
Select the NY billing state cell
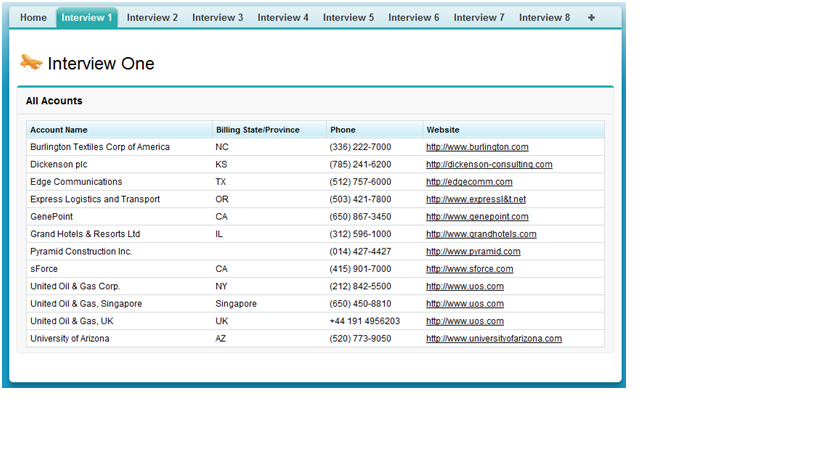[x=221, y=286]
